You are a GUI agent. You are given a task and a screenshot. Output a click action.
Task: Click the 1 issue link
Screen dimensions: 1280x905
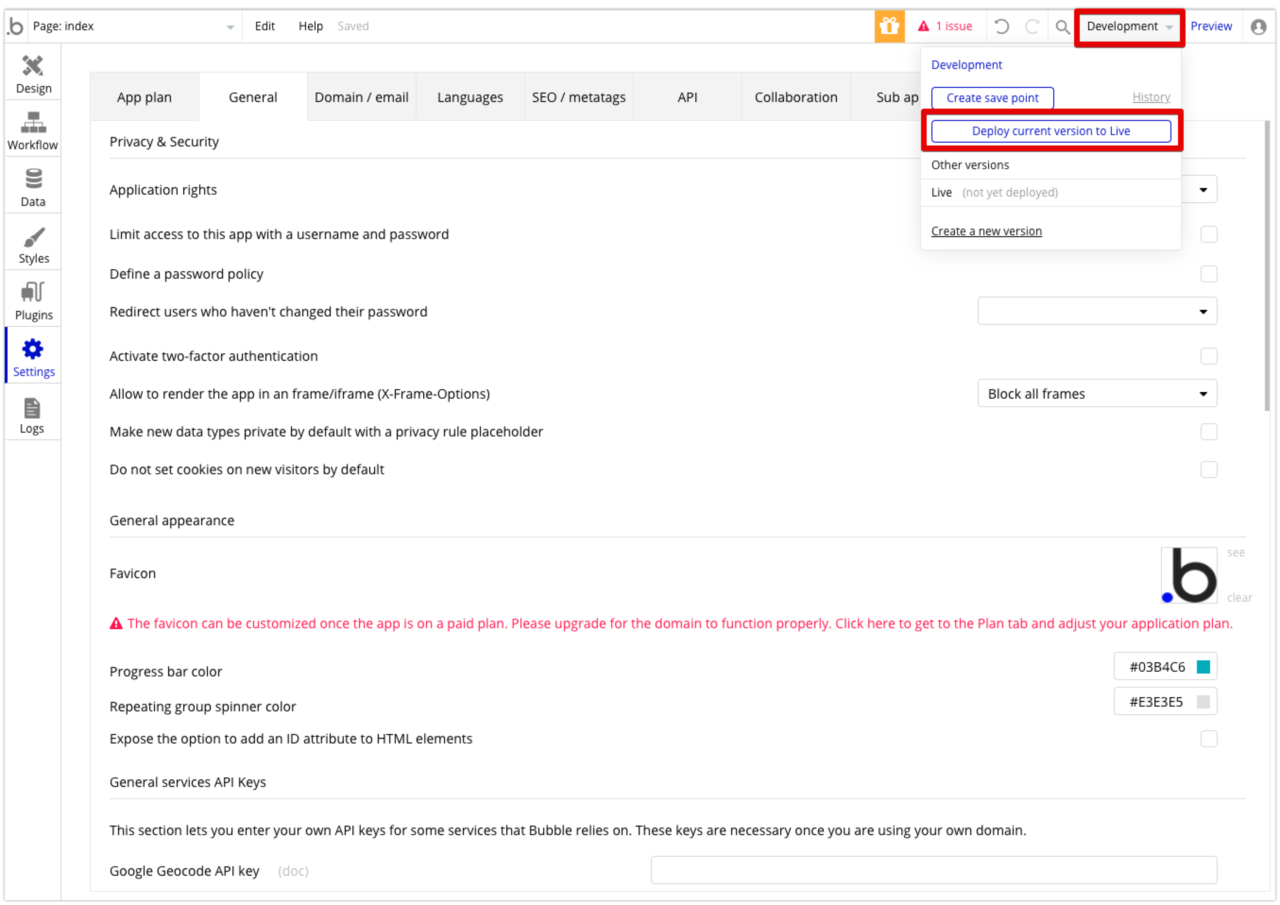click(954, 27)
